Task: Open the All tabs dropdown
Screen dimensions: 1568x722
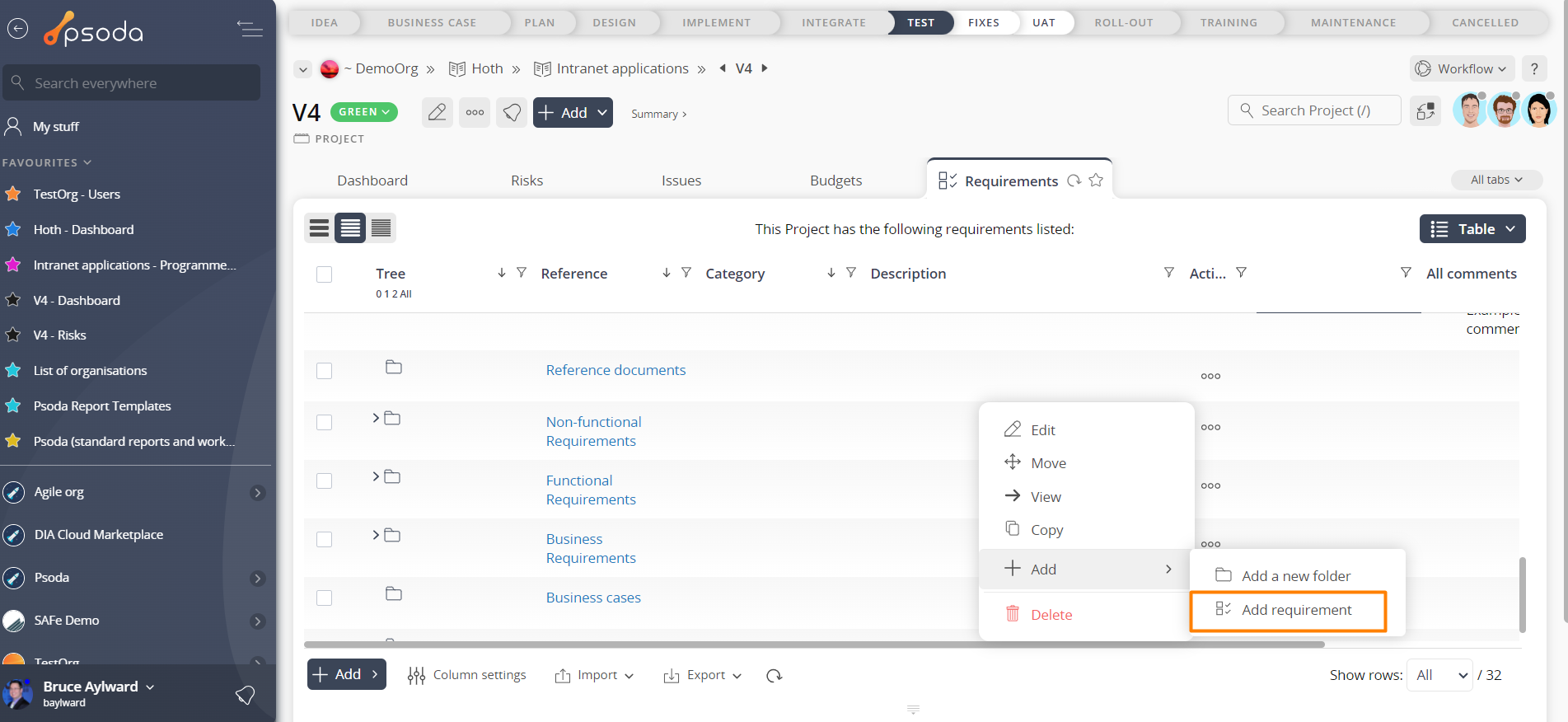Action: click(x=1496, y=180)
